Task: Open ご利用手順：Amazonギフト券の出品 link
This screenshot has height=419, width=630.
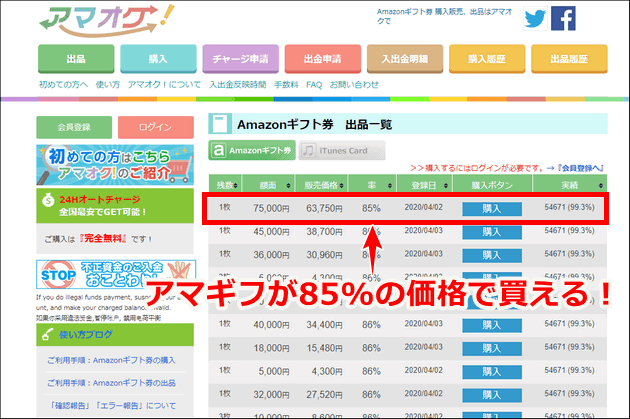Action: [111, 383]
